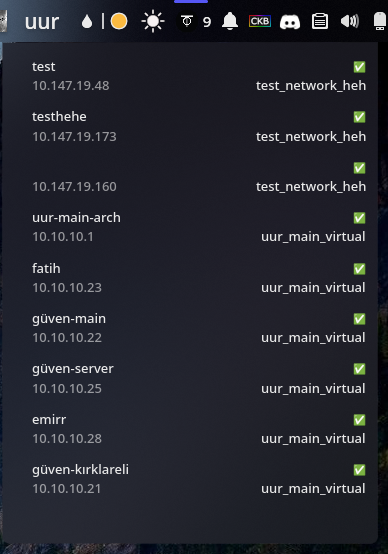
Task: Open the brightness sun icon
Action: pos(153,21)
